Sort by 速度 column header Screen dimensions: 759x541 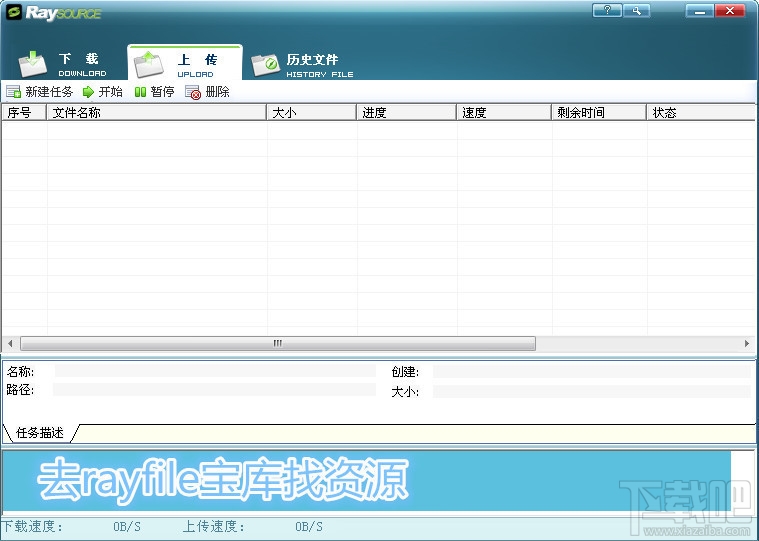click(504, 112)
